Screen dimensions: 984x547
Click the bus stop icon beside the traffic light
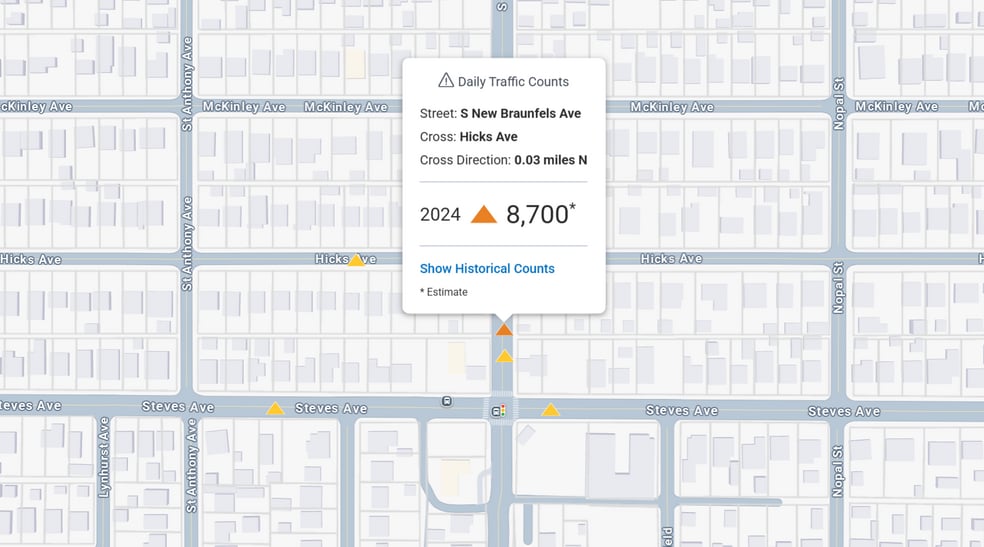tap(495, 410)
